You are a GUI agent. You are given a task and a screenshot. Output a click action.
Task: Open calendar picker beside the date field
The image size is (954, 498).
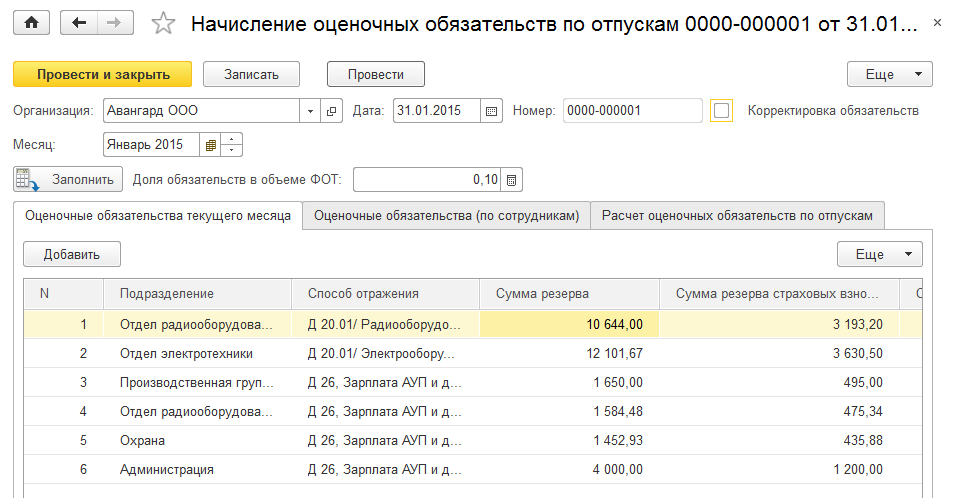click(491, 111)
